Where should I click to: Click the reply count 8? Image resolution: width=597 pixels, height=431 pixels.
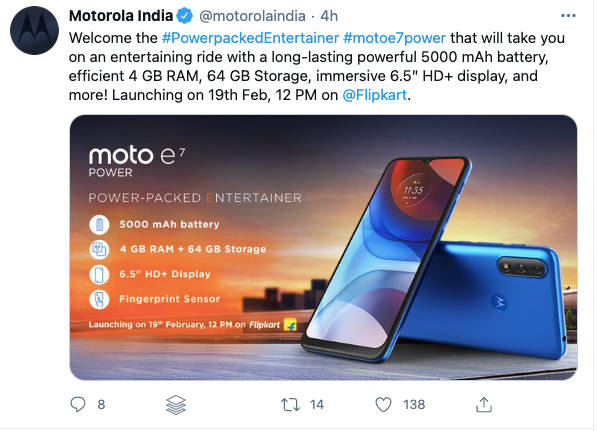101,405
